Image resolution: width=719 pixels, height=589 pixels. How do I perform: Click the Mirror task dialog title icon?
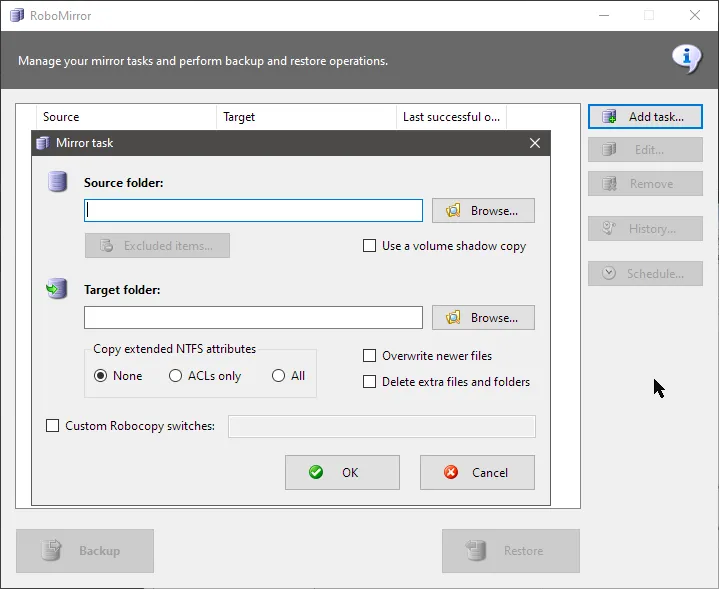pyautogui.click(x=43, y=143)
